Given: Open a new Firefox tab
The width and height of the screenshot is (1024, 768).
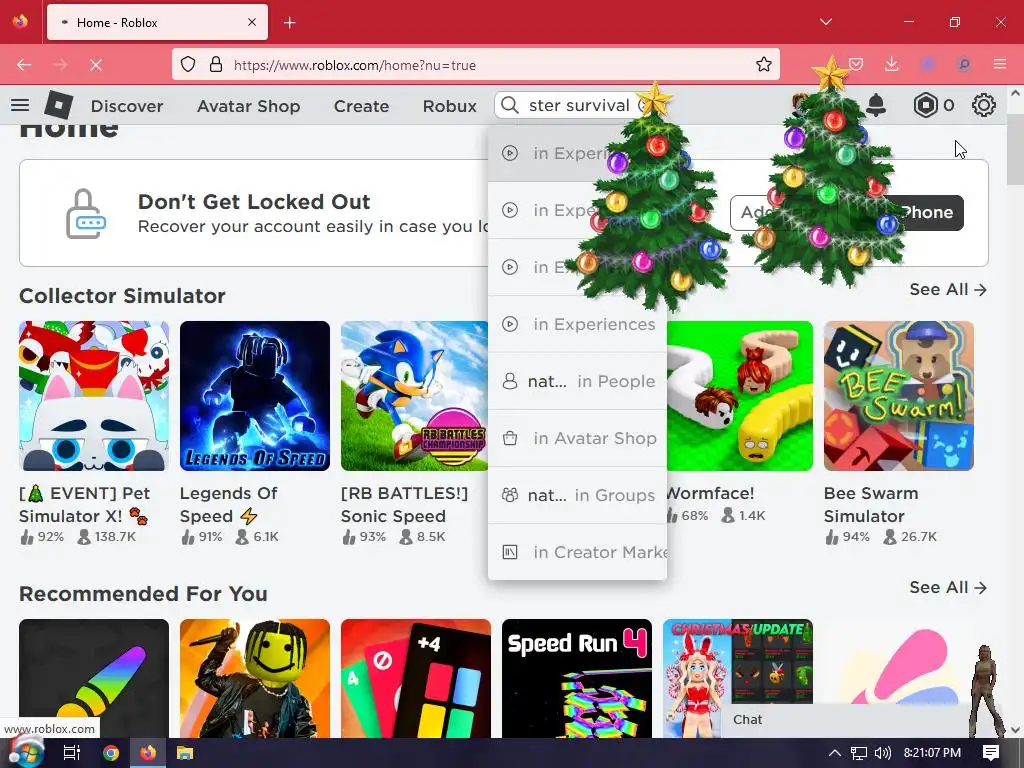Looking at the screenshot, I should [289, 23].
